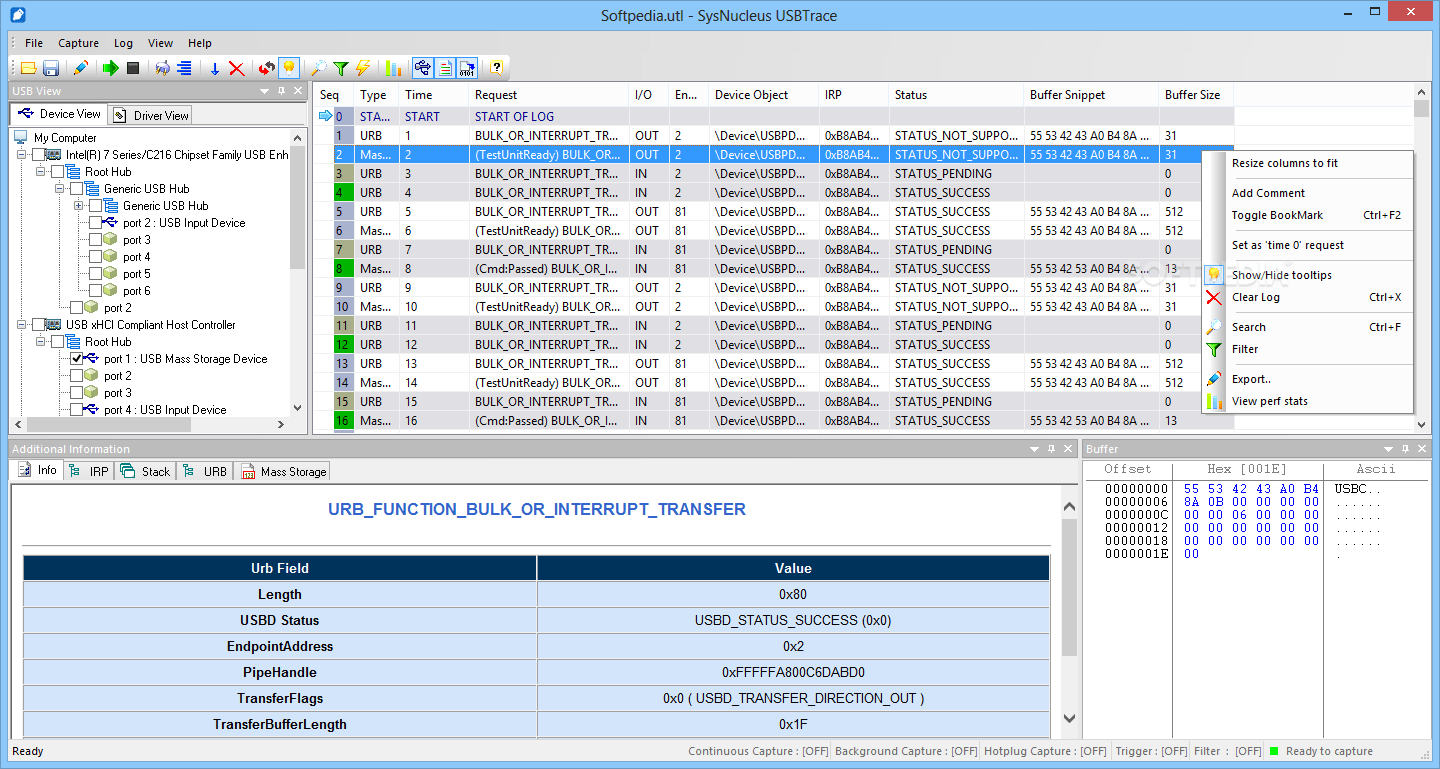
Task: Open the USB View panel dropdown arrow
Action: click(265, 91)
